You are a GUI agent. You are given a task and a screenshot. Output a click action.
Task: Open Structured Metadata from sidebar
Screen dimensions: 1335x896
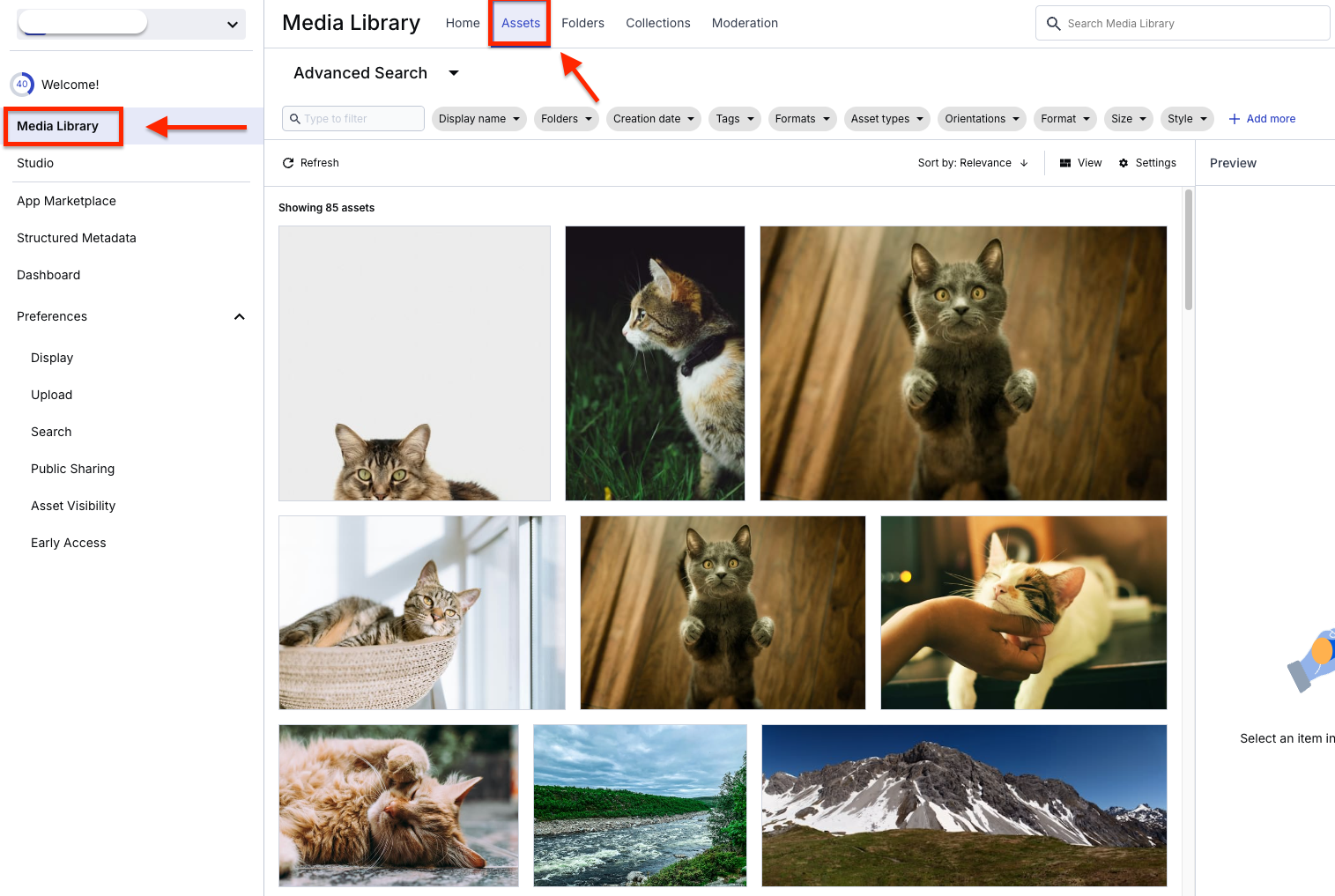(x=77, y=238)
